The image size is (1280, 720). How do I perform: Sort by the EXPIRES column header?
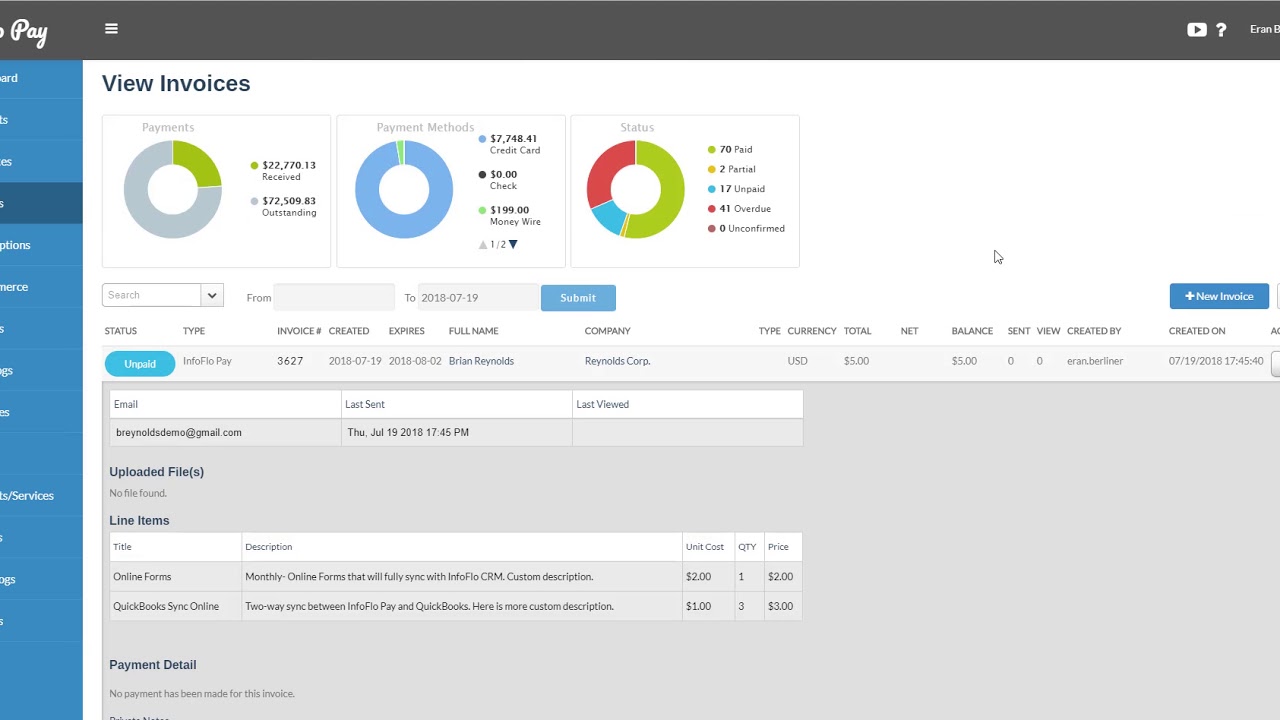coord(407,331)
